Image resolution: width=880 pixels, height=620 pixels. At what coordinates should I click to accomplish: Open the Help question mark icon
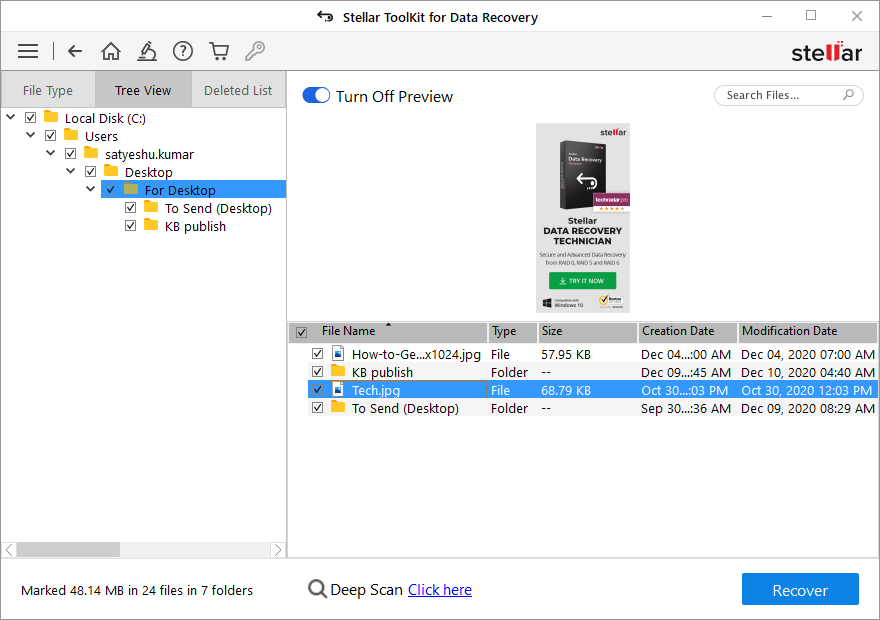click(183, 51)
